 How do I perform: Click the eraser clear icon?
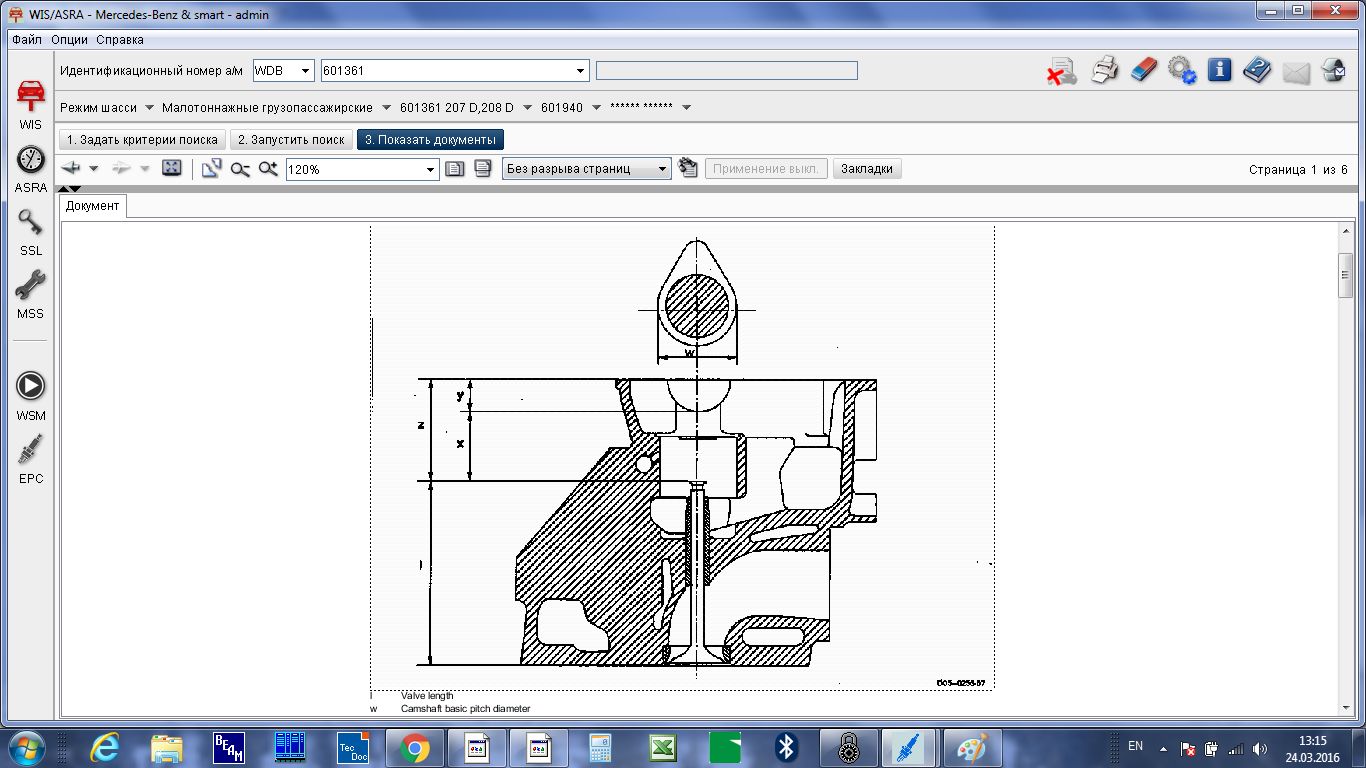(x=1143, y=71)
